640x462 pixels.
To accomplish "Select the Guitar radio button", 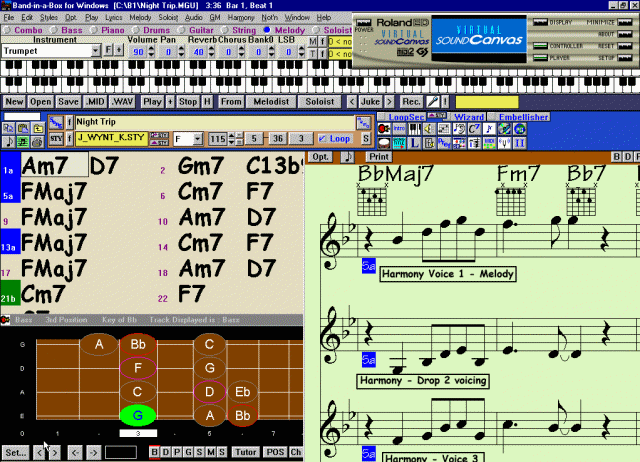I will pos(182,30).
